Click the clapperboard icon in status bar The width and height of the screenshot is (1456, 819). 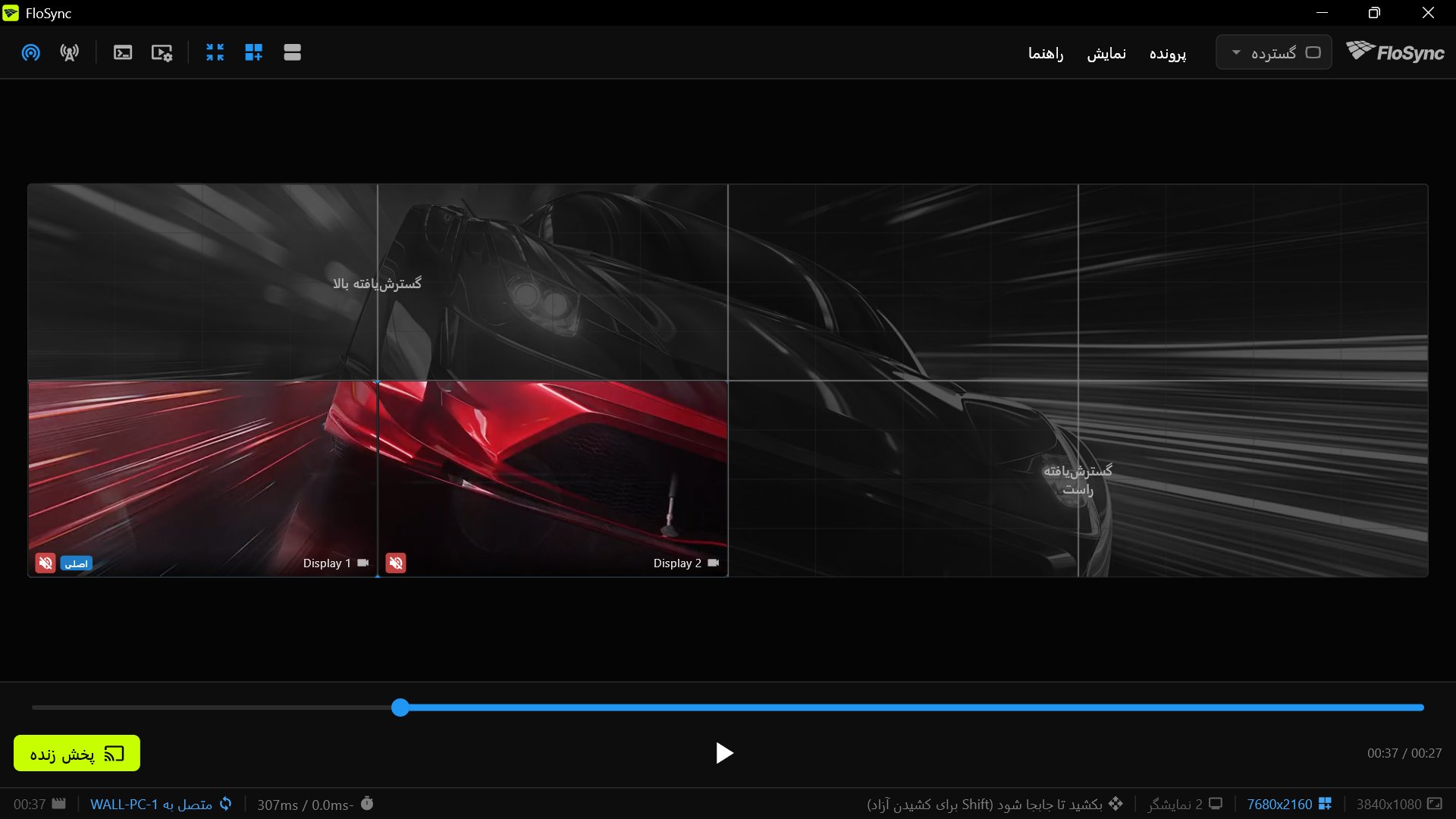click(59, 803)
